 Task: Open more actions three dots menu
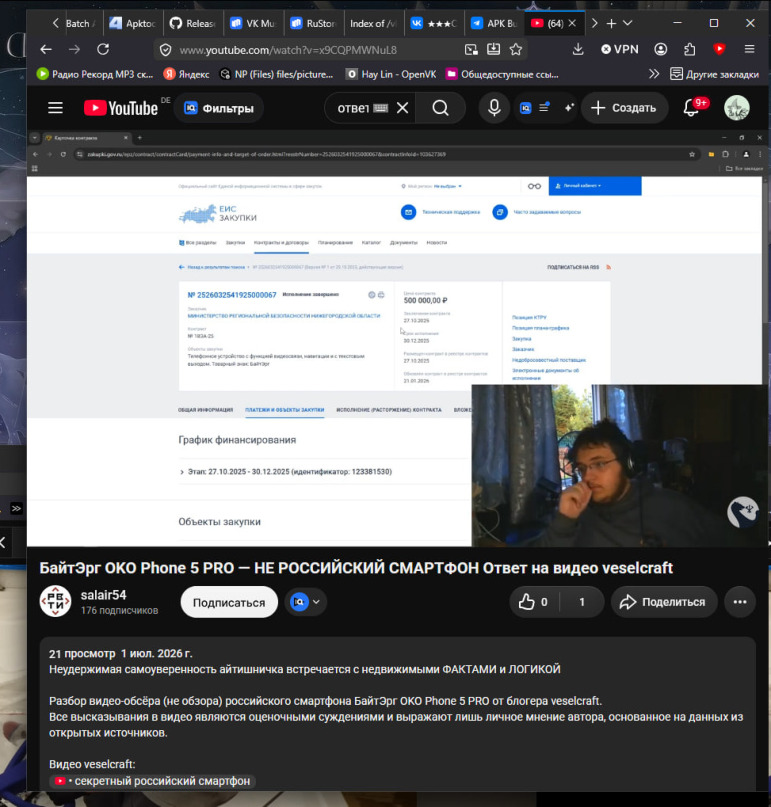740,602
